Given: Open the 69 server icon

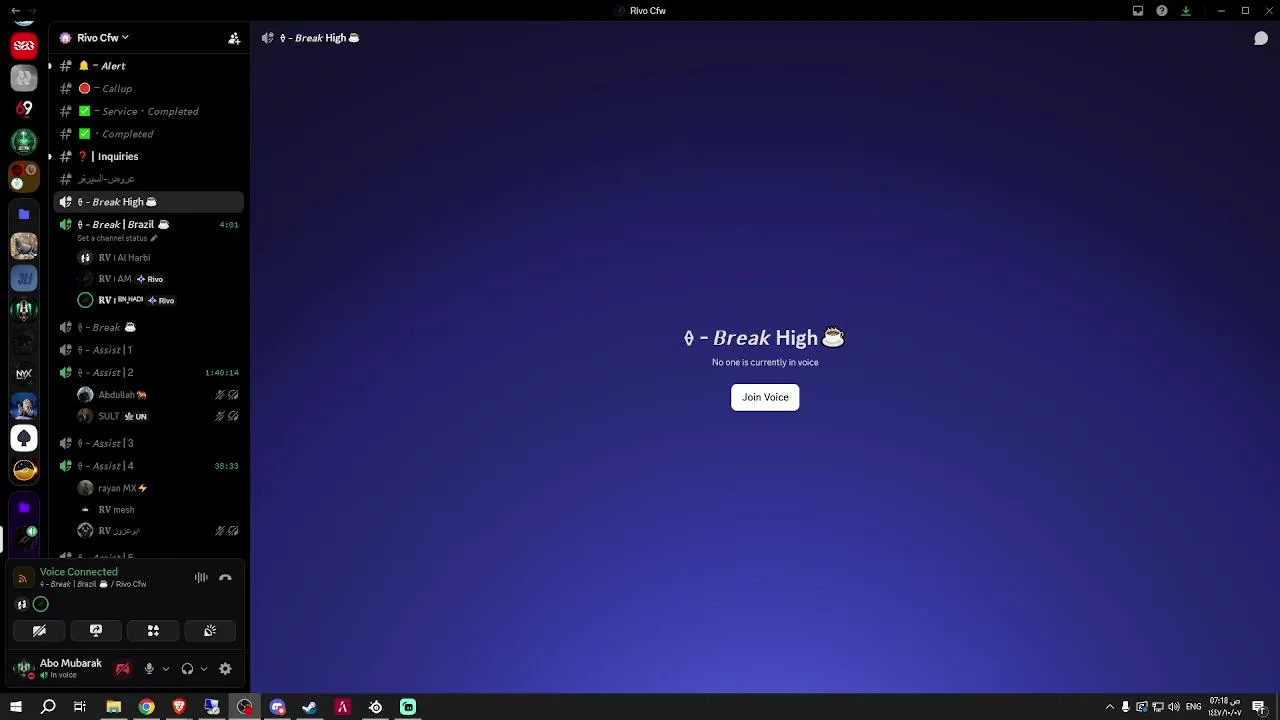Looking at the screenshot, I should [24, 108].
